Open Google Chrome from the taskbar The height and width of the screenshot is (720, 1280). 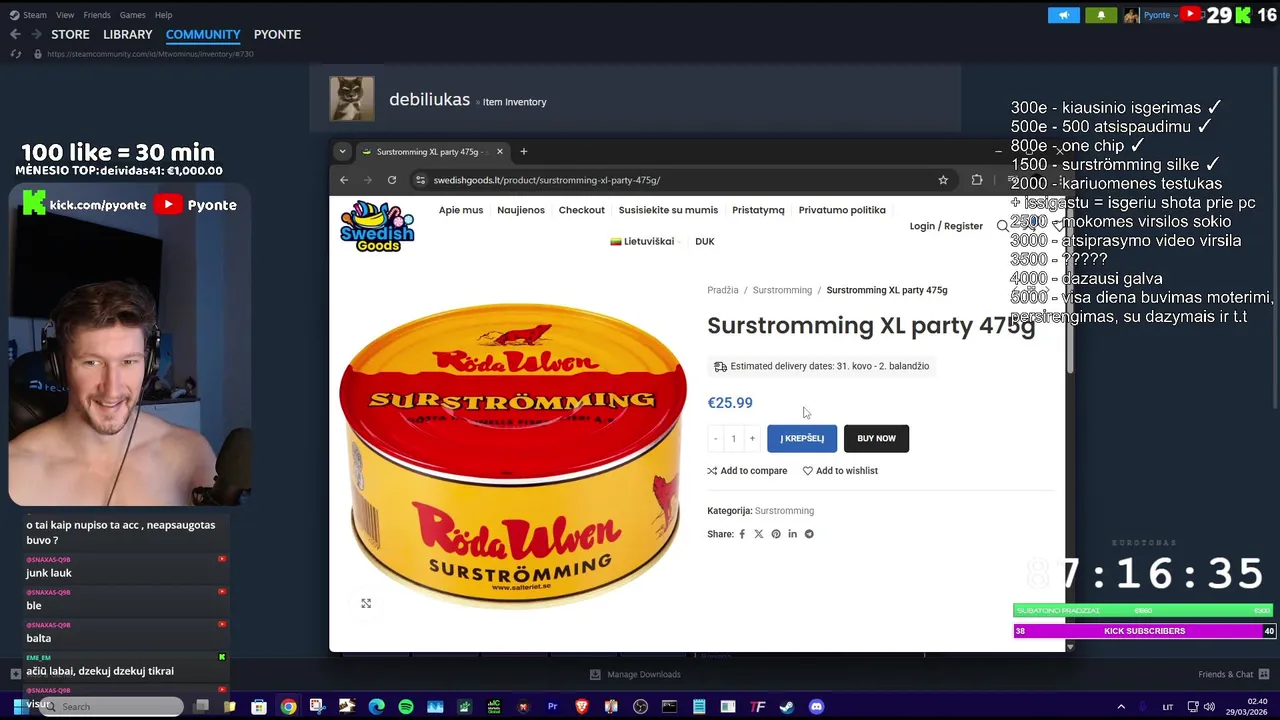click(288, 707)
